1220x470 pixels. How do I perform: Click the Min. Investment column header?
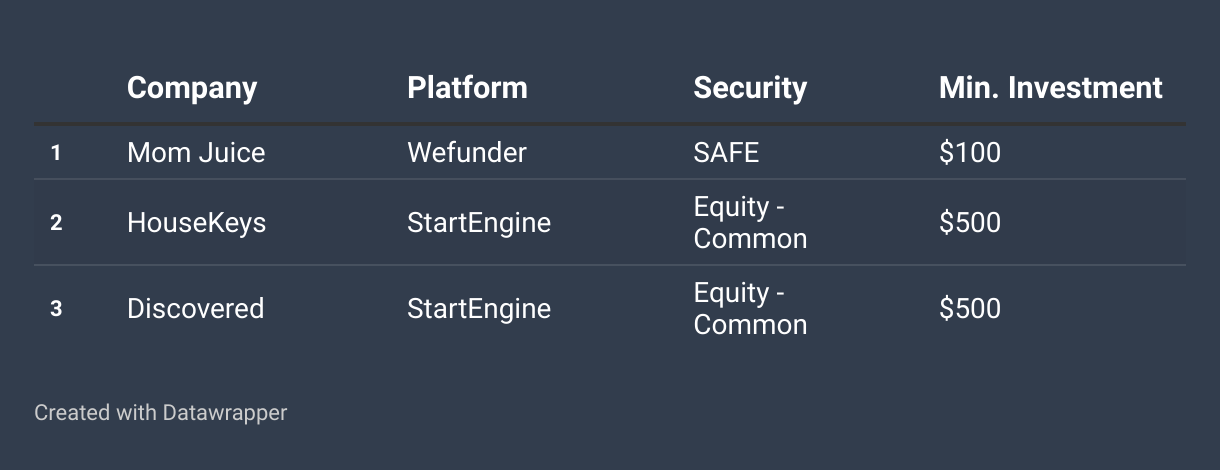click(x=1051, y=88)
